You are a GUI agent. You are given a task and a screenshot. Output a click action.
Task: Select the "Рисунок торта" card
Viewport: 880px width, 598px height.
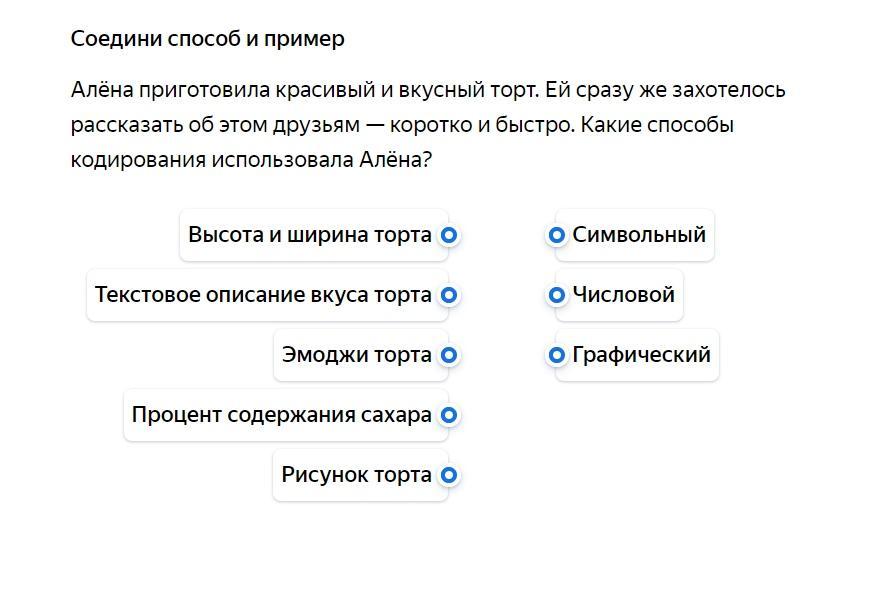(x=360, y=475)
